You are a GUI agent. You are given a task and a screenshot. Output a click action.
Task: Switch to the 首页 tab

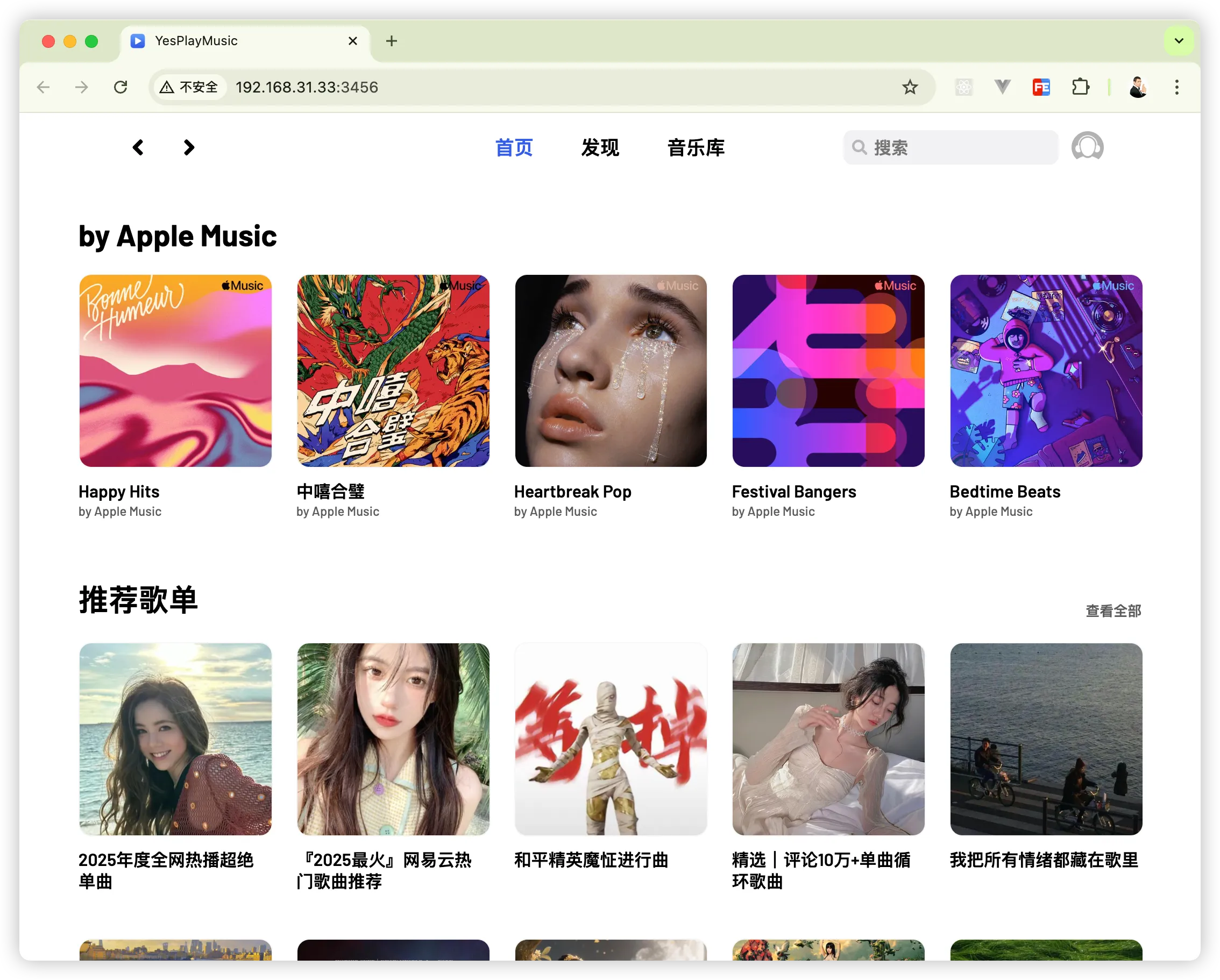click(514, 148)
